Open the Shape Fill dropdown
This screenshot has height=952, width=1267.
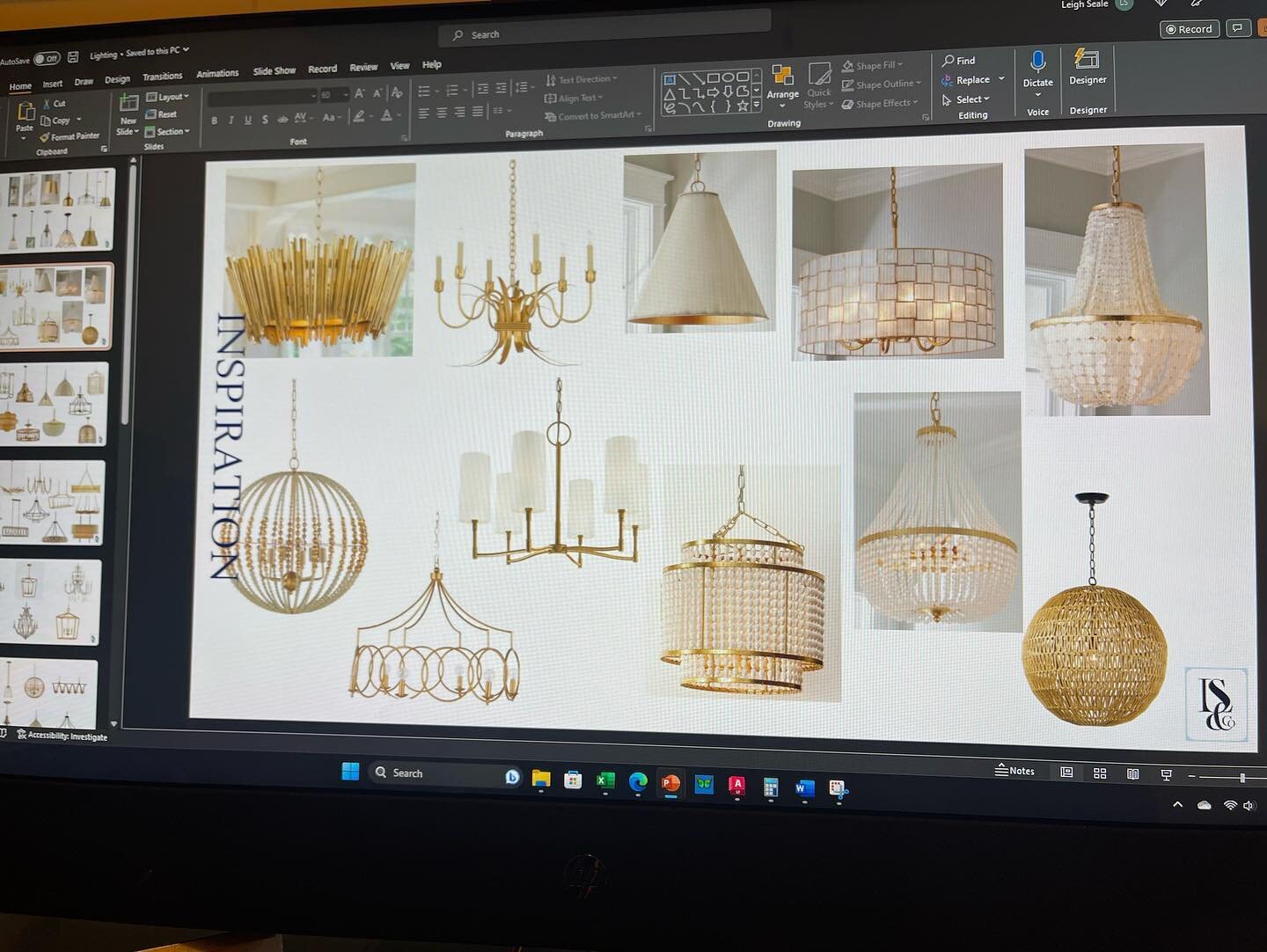point(872,65)
